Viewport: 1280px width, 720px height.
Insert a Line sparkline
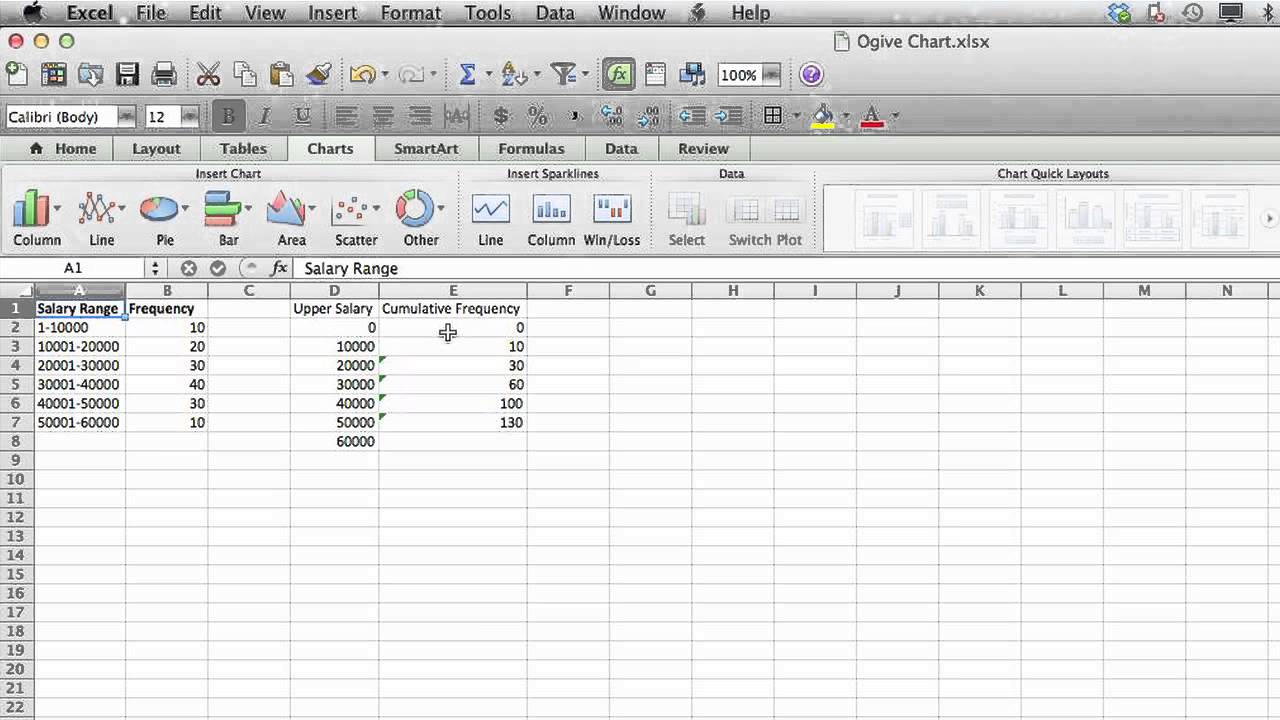click(x=490, y=218)
